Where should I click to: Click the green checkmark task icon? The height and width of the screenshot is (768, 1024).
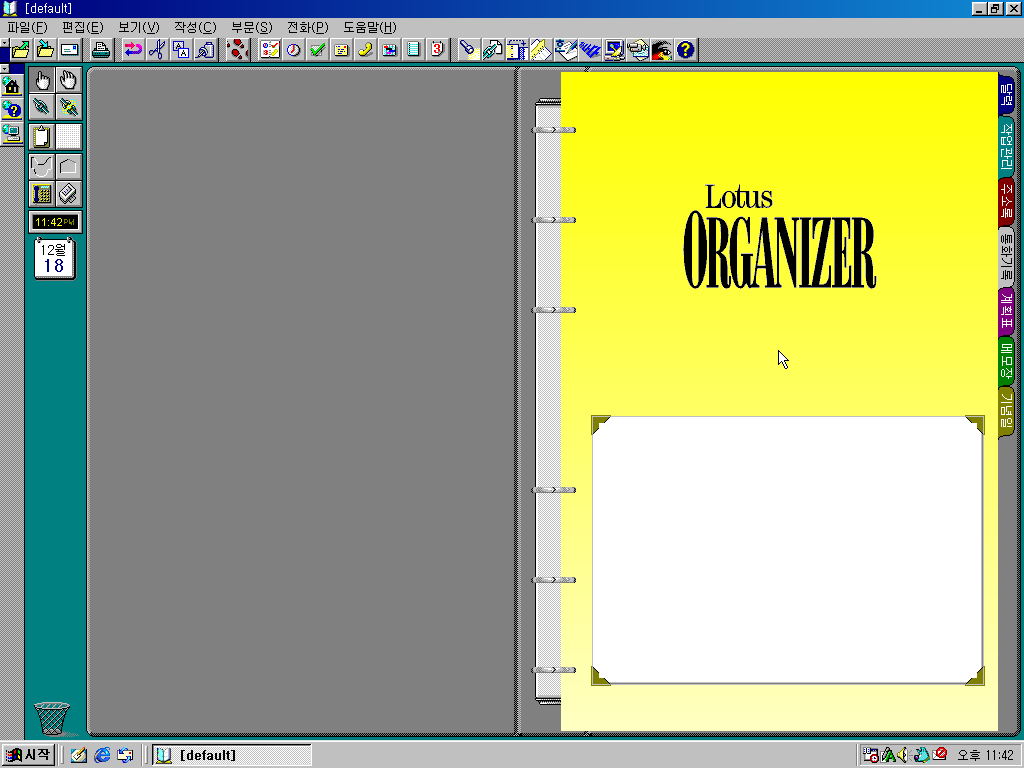[x=317, y=50]
